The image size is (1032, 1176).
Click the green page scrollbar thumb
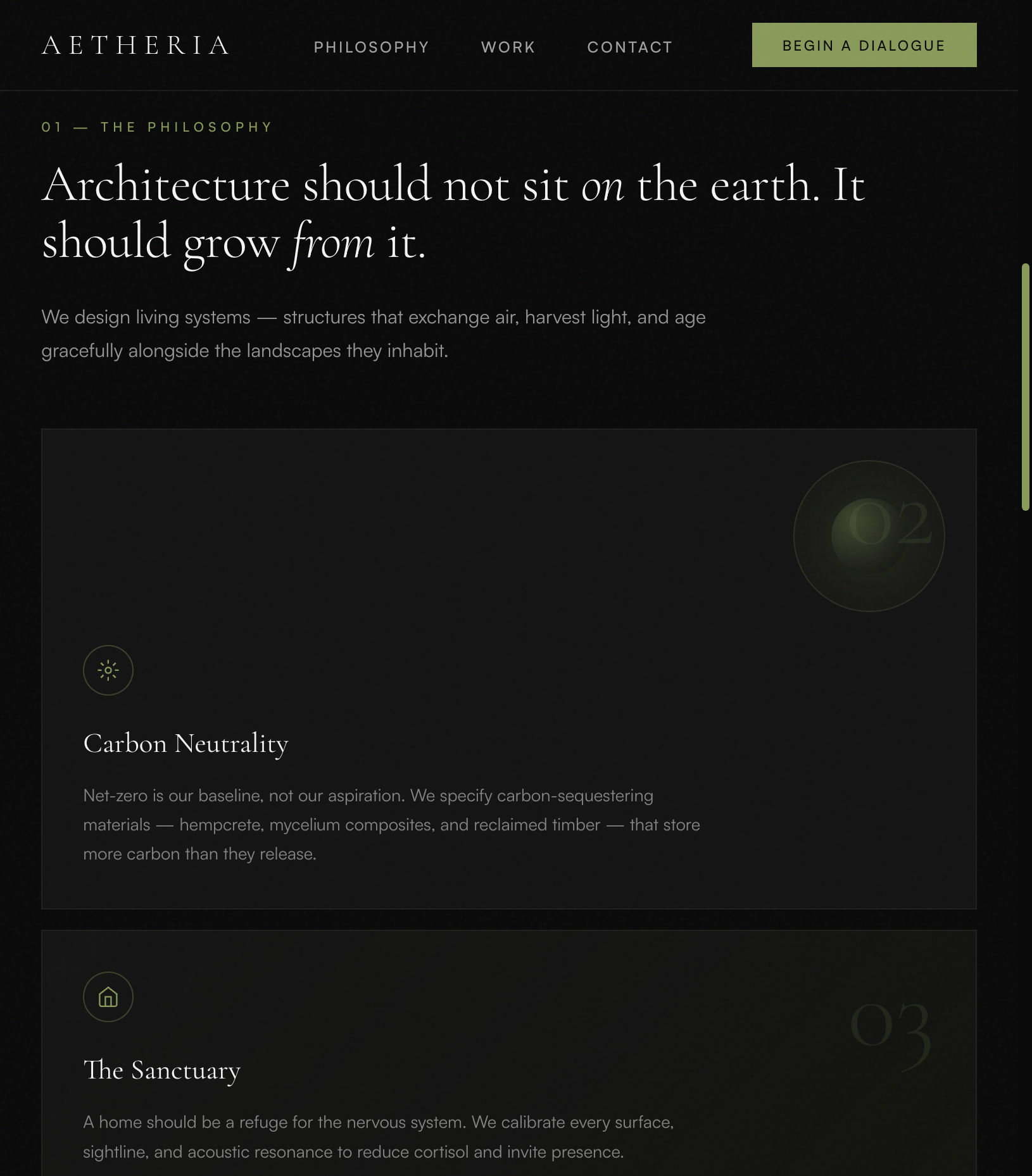pyautogui.click(x=1026, y=387)
